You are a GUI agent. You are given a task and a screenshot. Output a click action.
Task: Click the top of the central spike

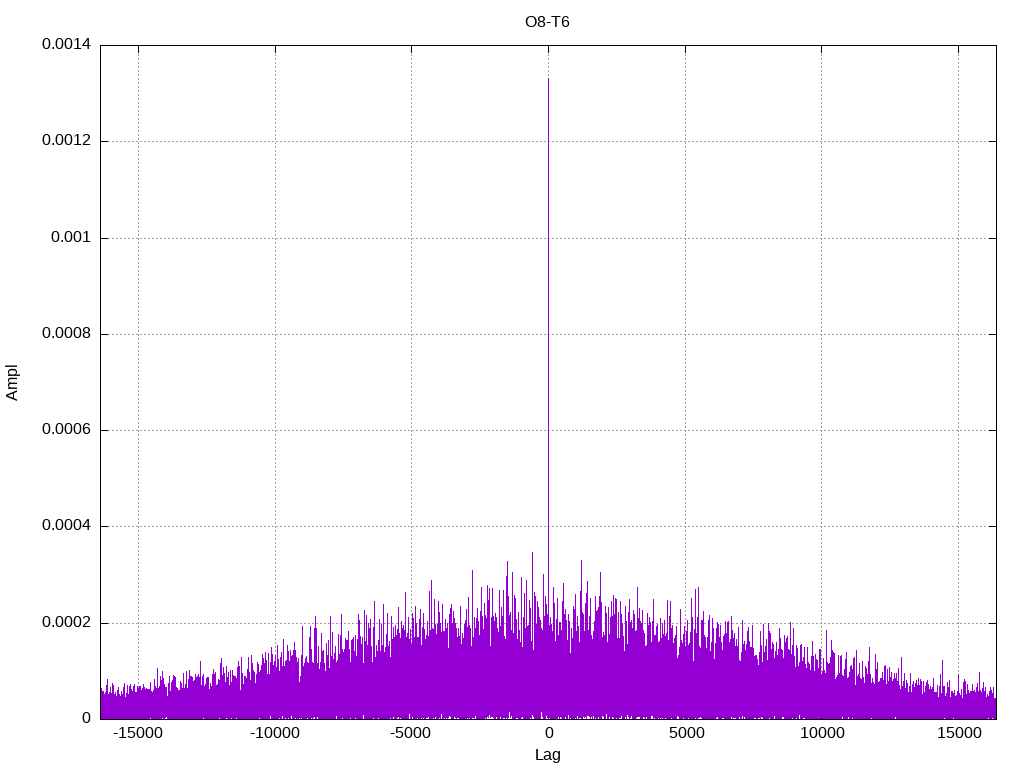548,79
